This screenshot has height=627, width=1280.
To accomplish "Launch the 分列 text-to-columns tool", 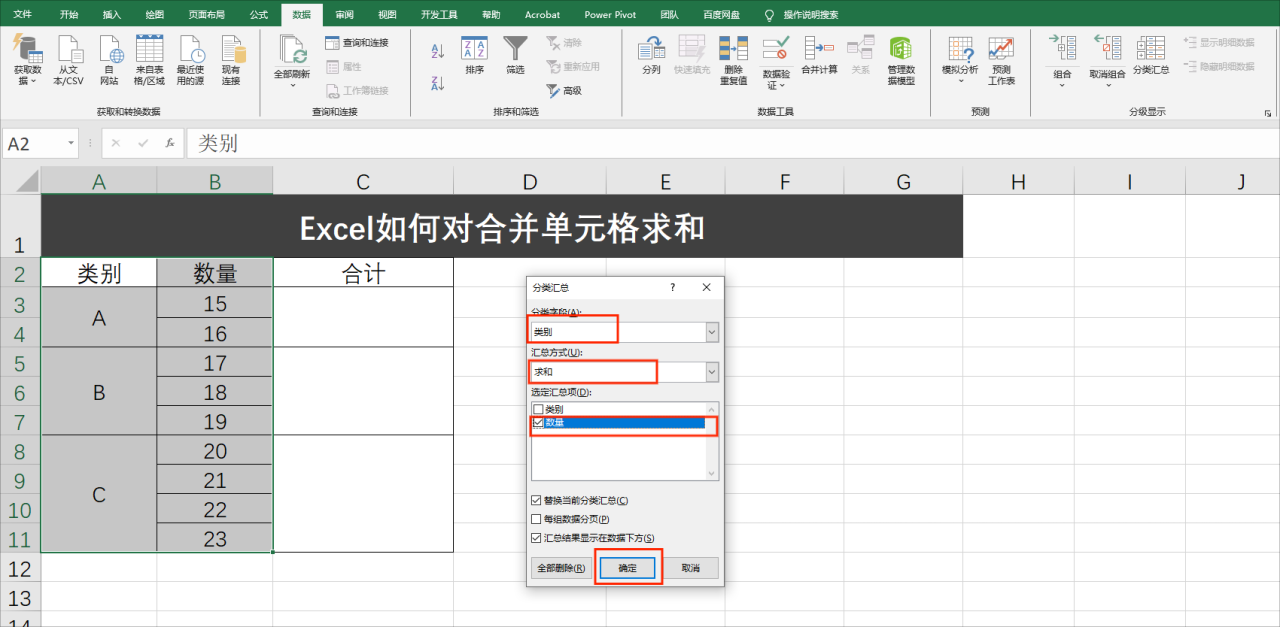I will (x=652, y=56).
